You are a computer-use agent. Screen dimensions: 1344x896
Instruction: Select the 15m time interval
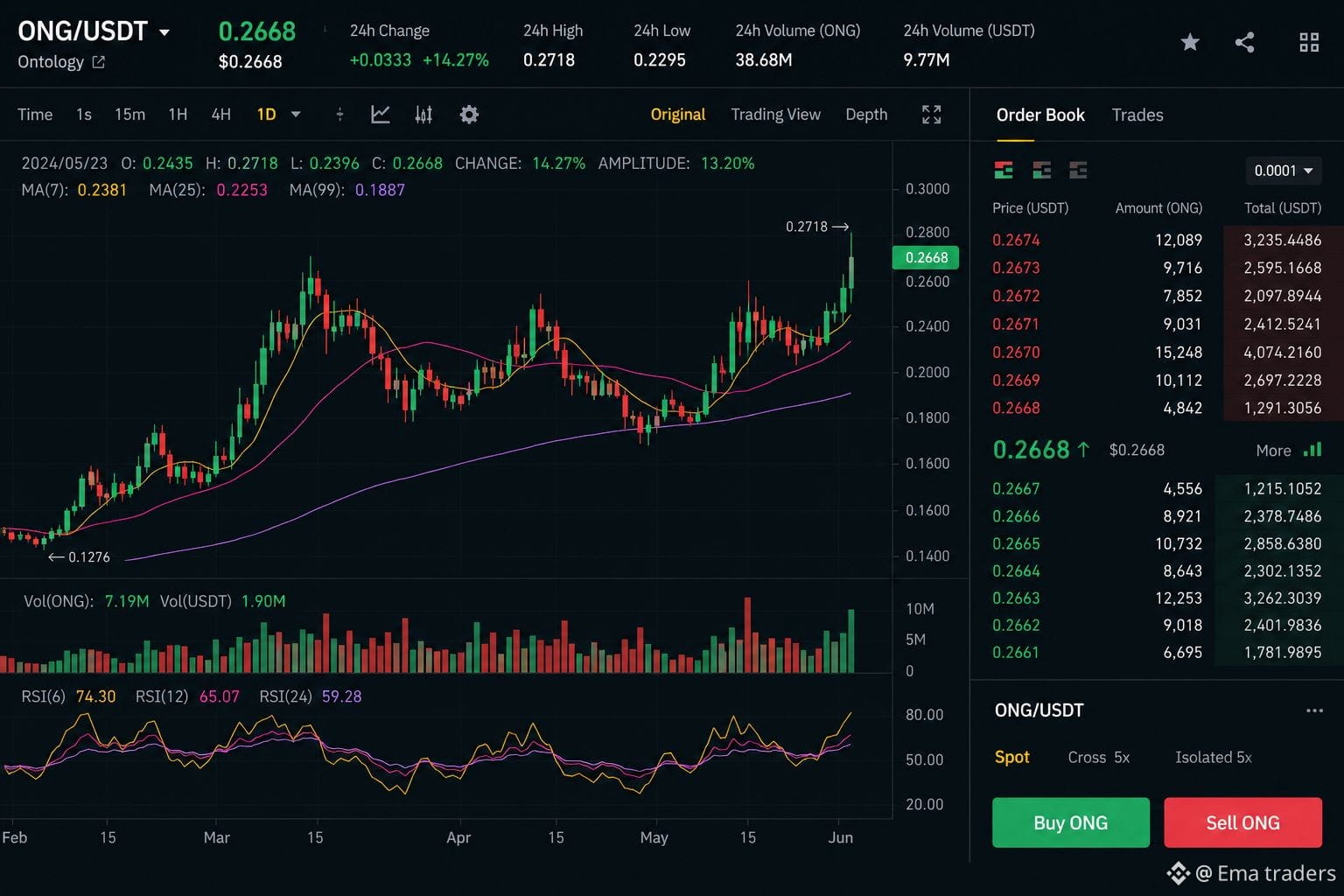click(x=129, y=115)
